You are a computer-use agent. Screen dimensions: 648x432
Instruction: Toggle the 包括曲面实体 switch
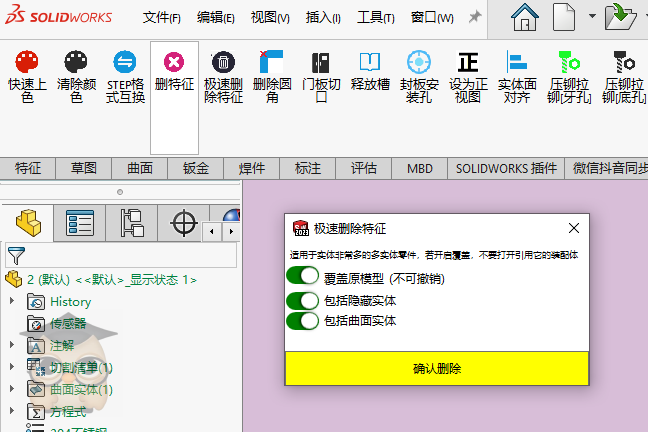click(303, 321)
